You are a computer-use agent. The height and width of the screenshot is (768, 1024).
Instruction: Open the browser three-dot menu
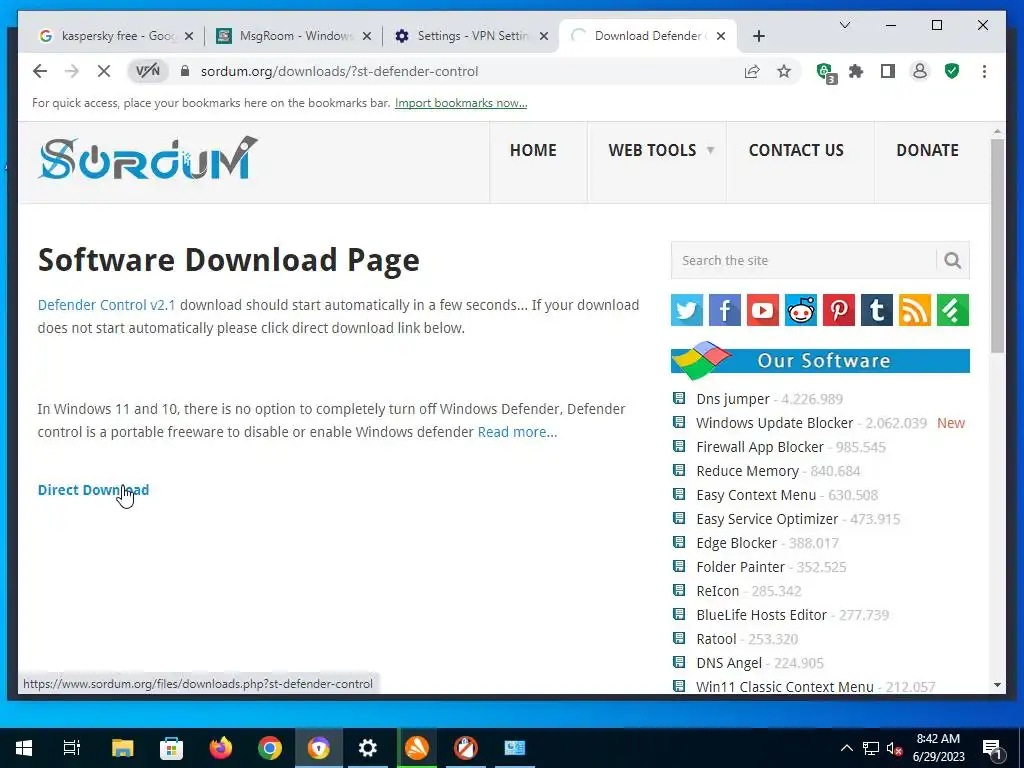[984, 71]
